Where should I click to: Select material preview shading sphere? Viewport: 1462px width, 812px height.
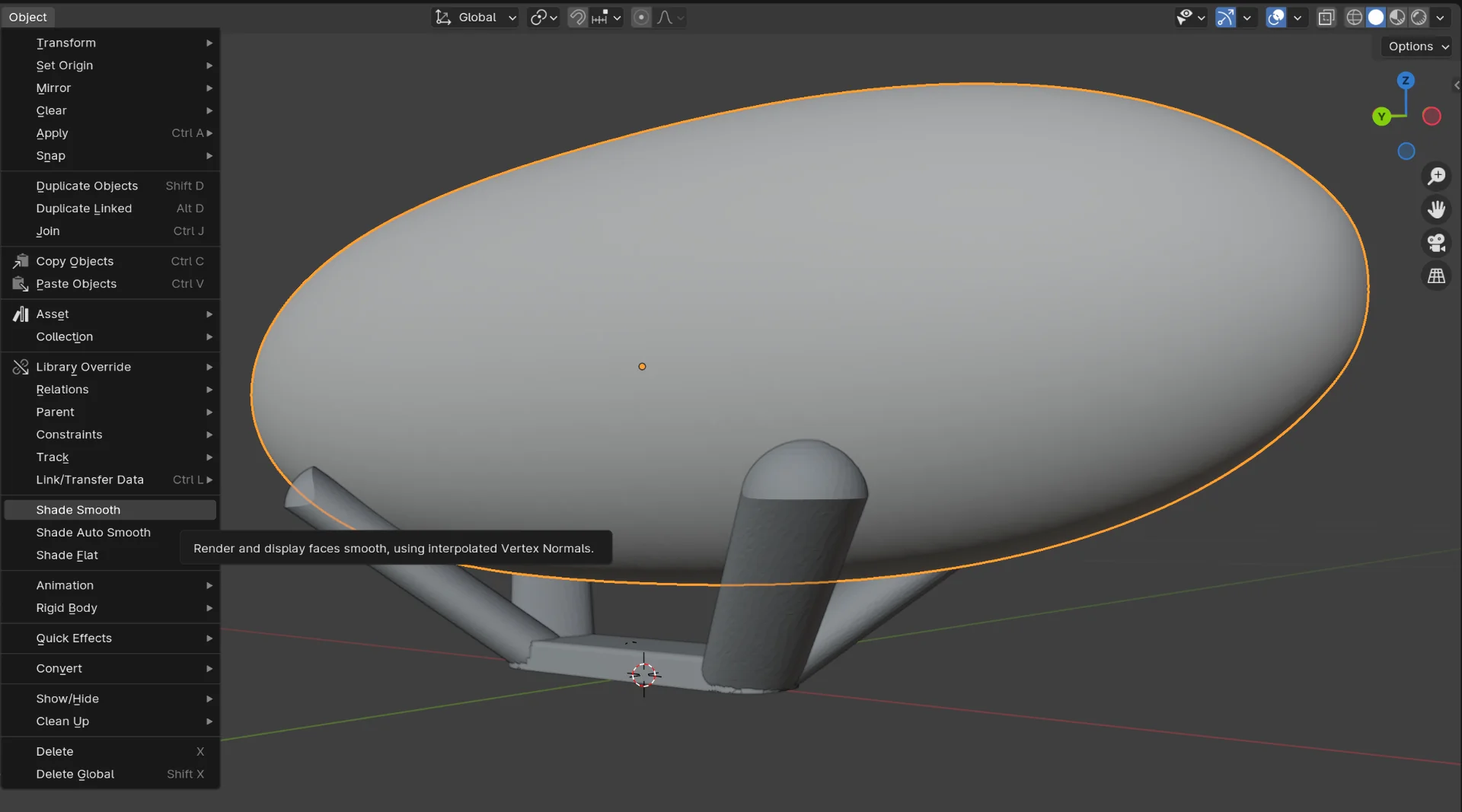1397,18
